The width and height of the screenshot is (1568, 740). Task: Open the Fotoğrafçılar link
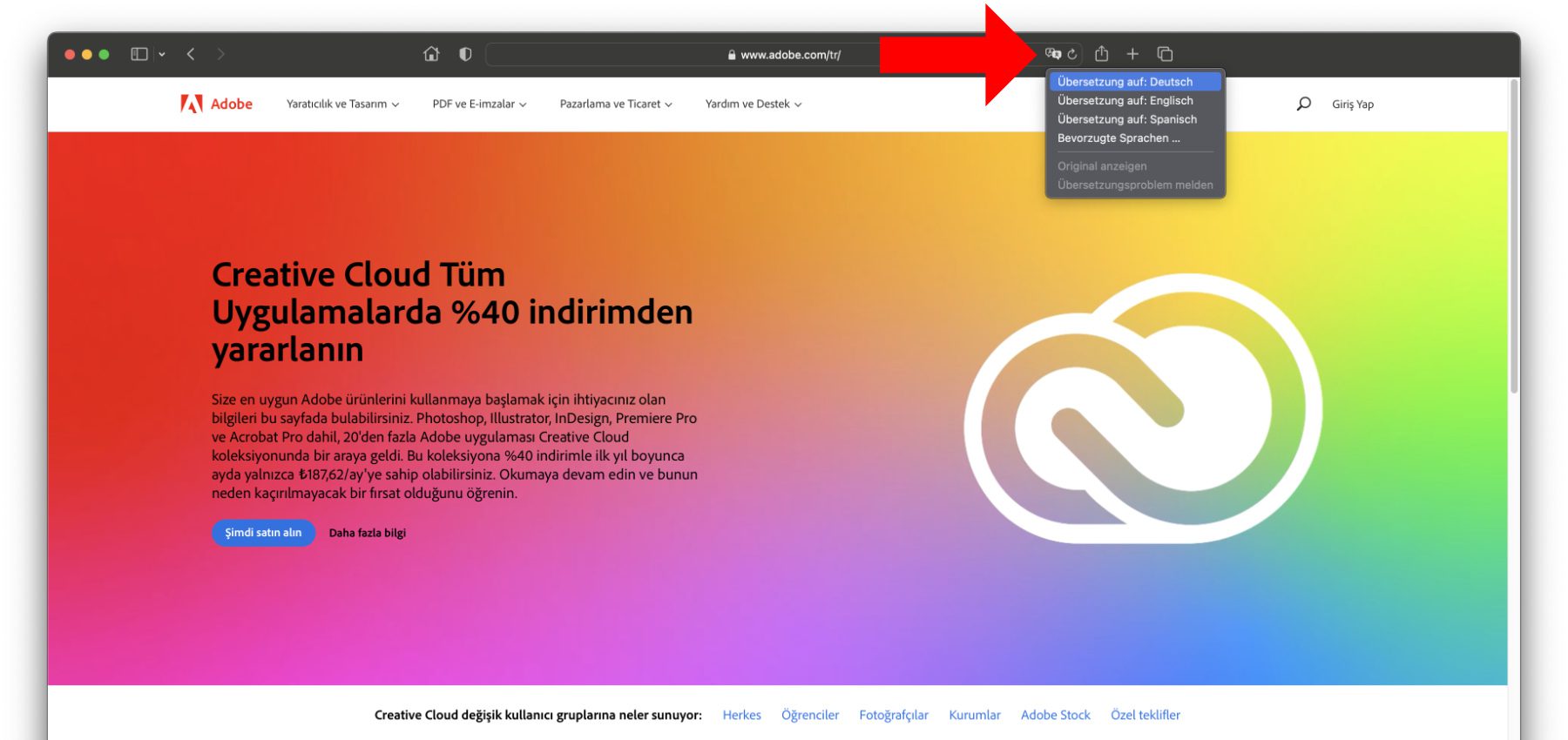[894, 715]
